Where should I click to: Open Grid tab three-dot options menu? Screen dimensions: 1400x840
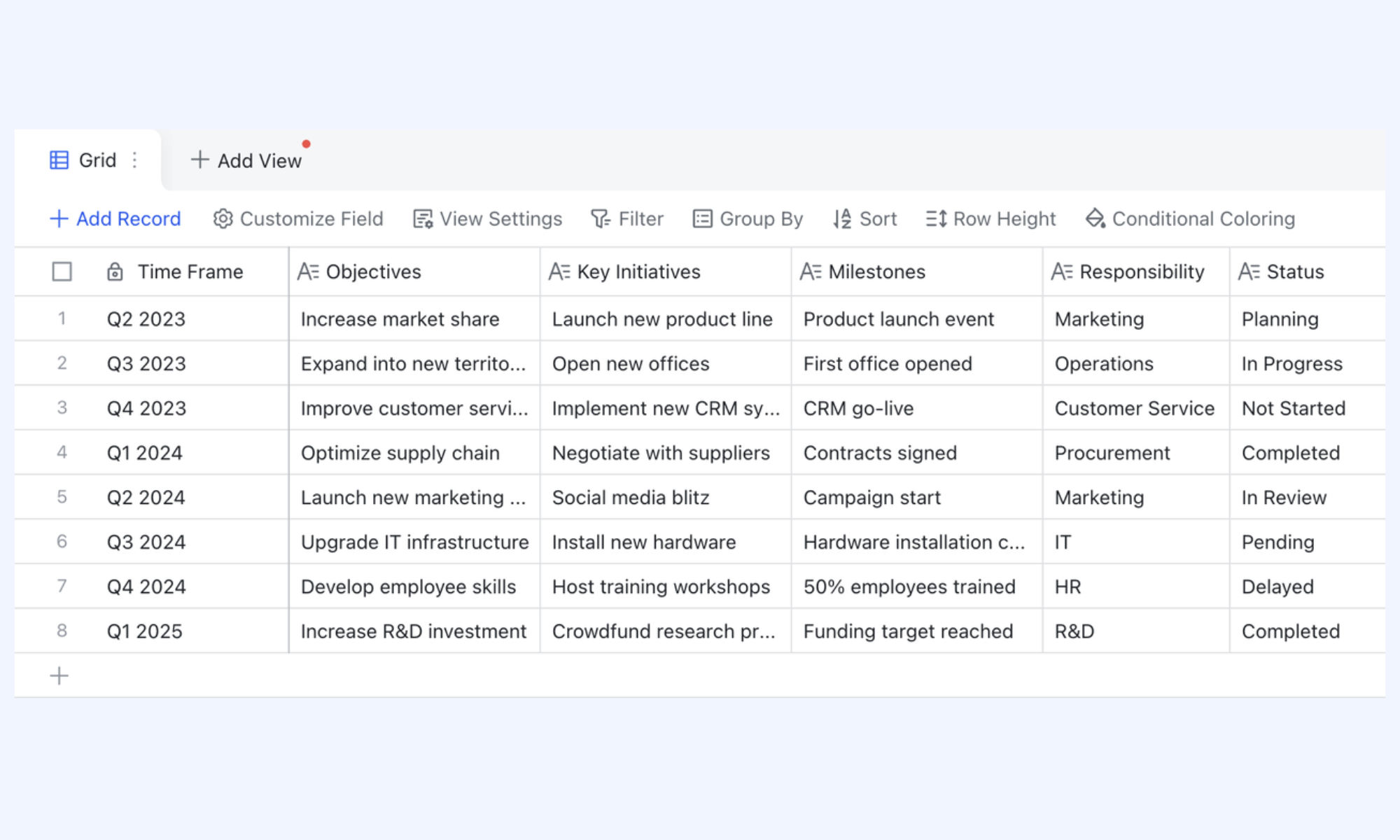[x=134, y=160]
